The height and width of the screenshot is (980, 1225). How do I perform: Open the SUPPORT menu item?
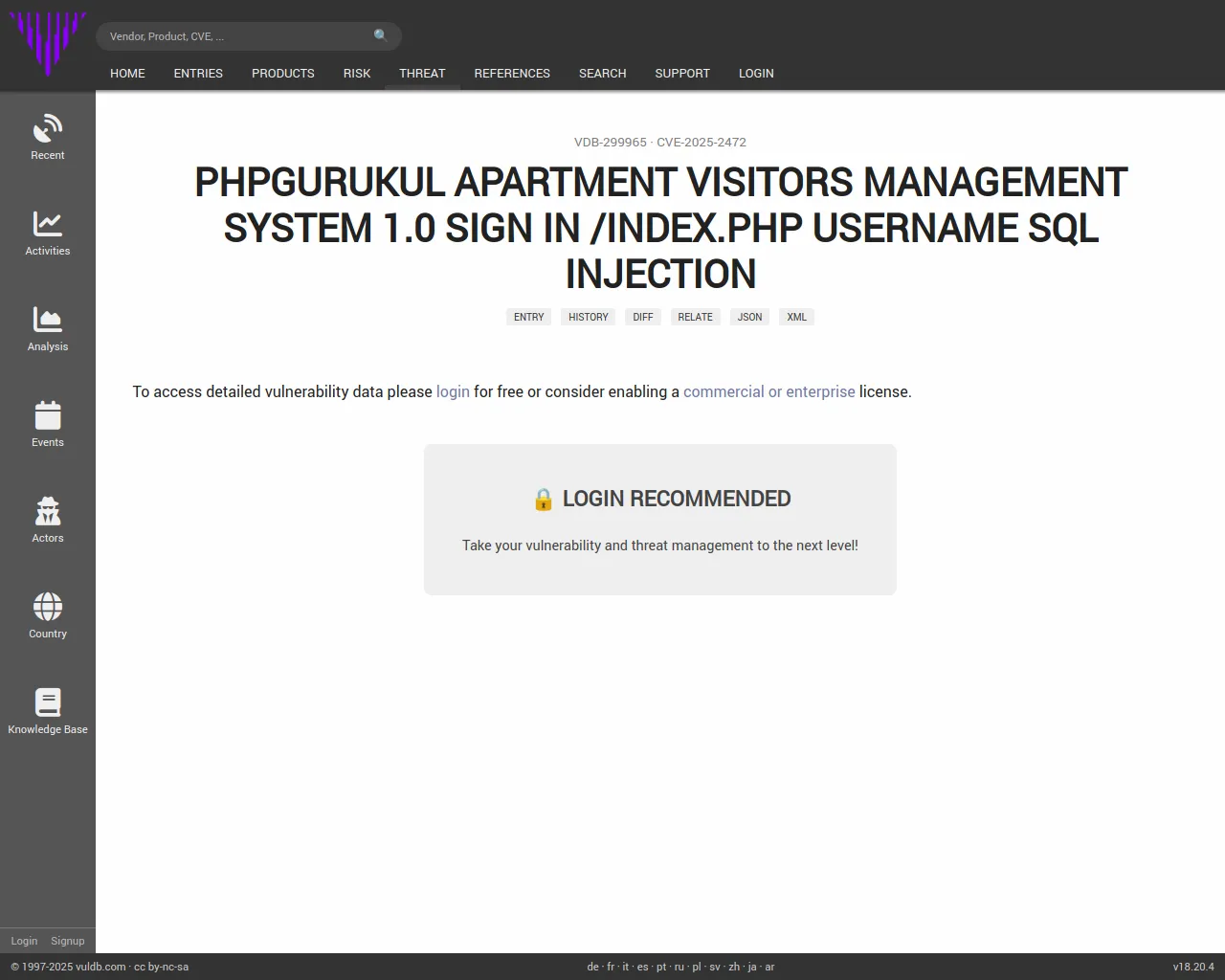click(x=682, y=73)
